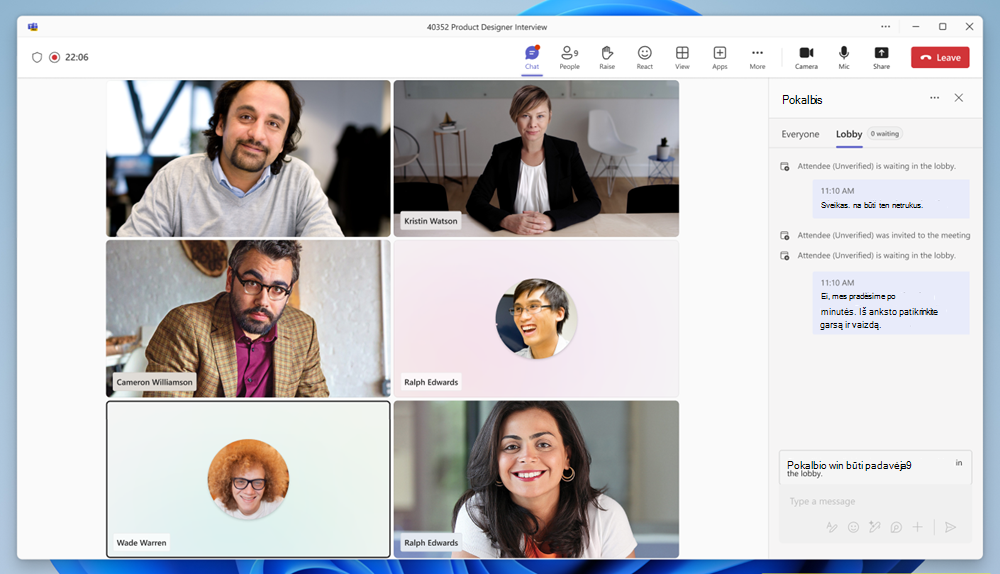This screenshot has width=1000, height=574.
Task: Open the View layout options
Action: click(x=682, y=57)
